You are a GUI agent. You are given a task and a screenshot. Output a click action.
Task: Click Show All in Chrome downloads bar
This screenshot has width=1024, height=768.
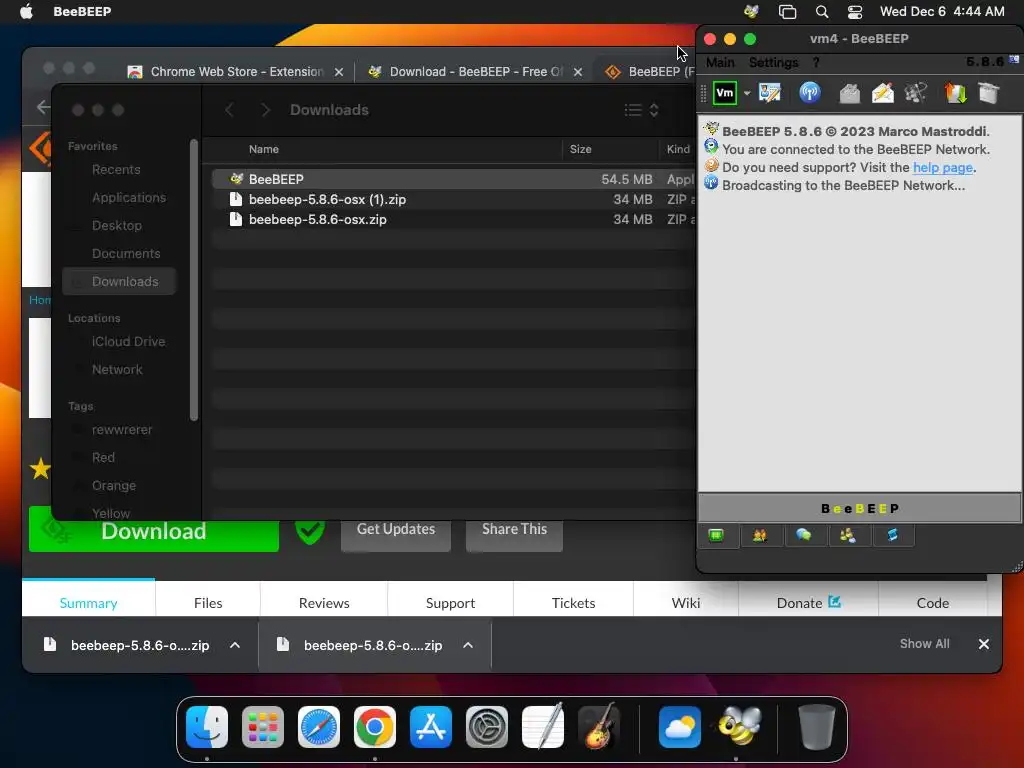924,644
